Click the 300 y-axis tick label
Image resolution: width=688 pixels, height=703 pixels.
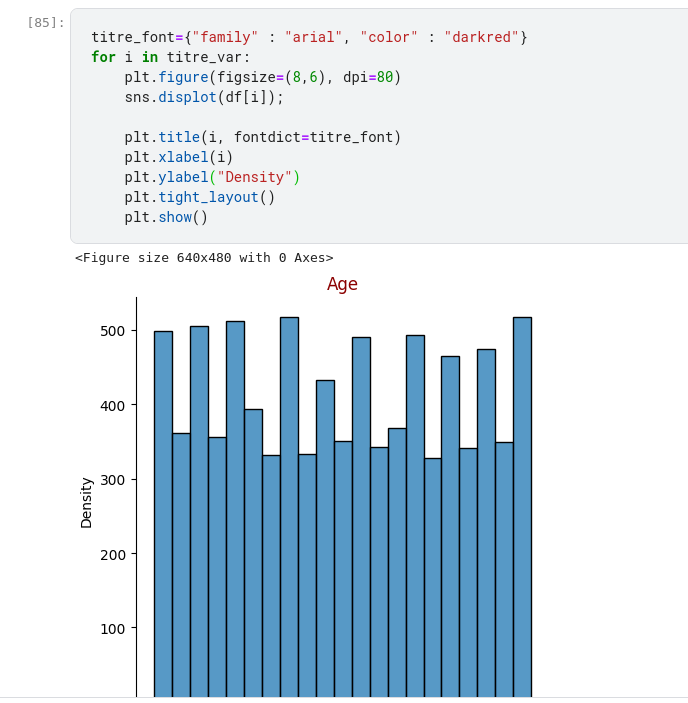tap(112, 480)
